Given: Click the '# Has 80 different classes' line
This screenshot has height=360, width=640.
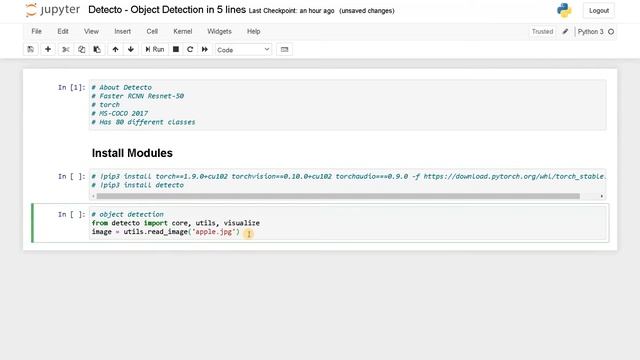Looking at the screenshot, I should [x=143, y=122].
